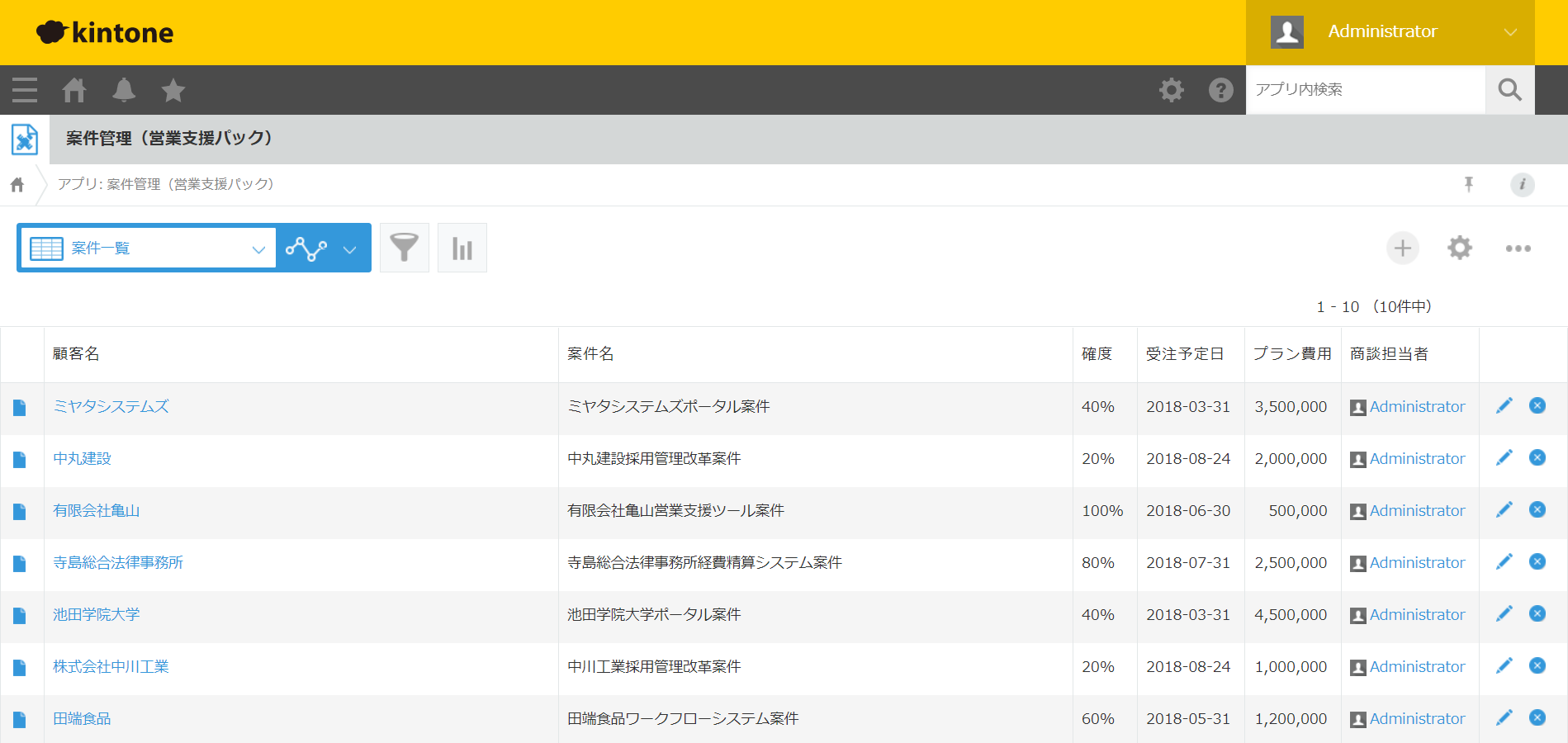Edit the 田端食品 record with pencil
1568x743 pixels.
coord(1504,717)
